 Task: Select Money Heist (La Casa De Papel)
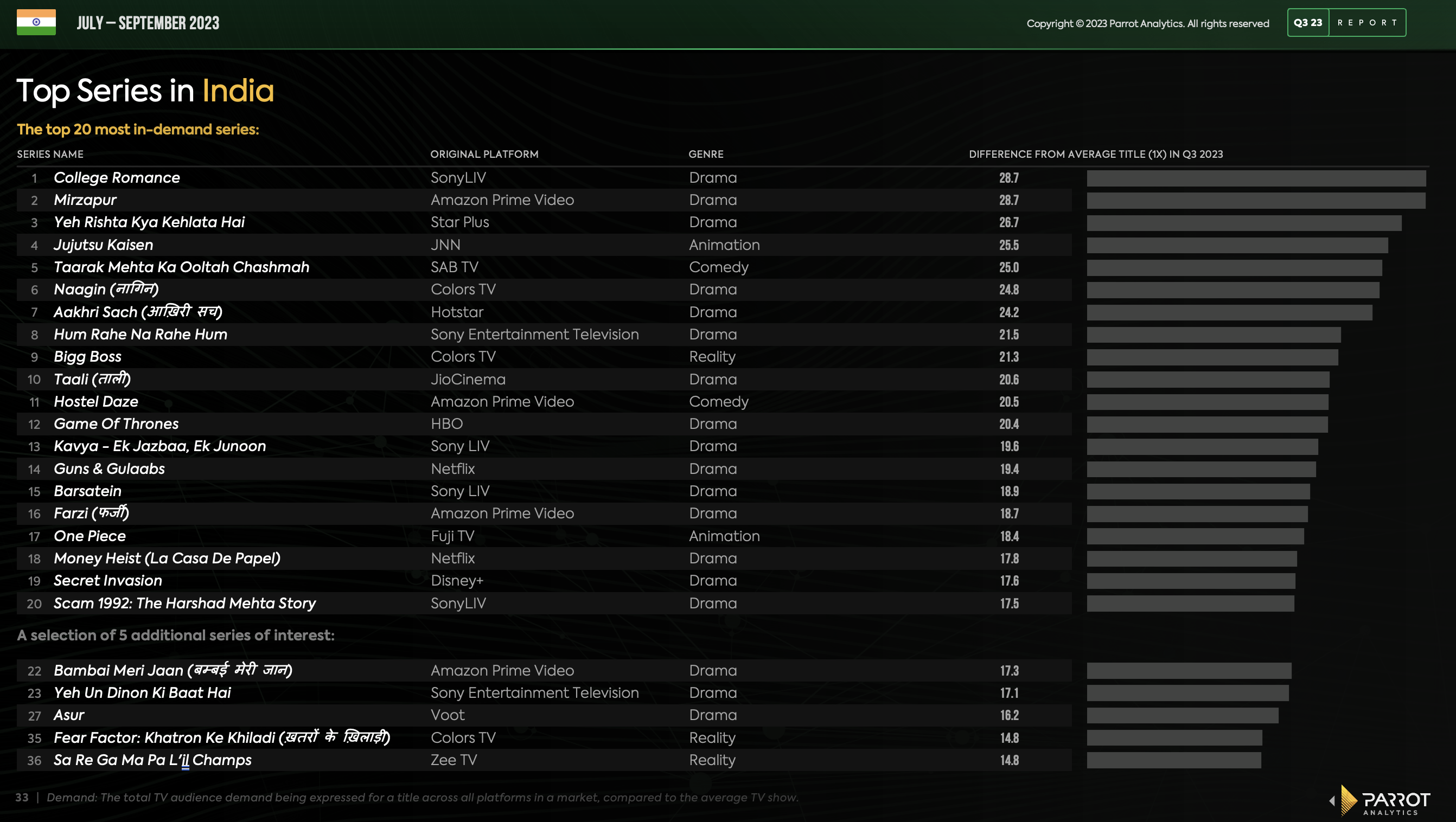click(x=167, y=558)
